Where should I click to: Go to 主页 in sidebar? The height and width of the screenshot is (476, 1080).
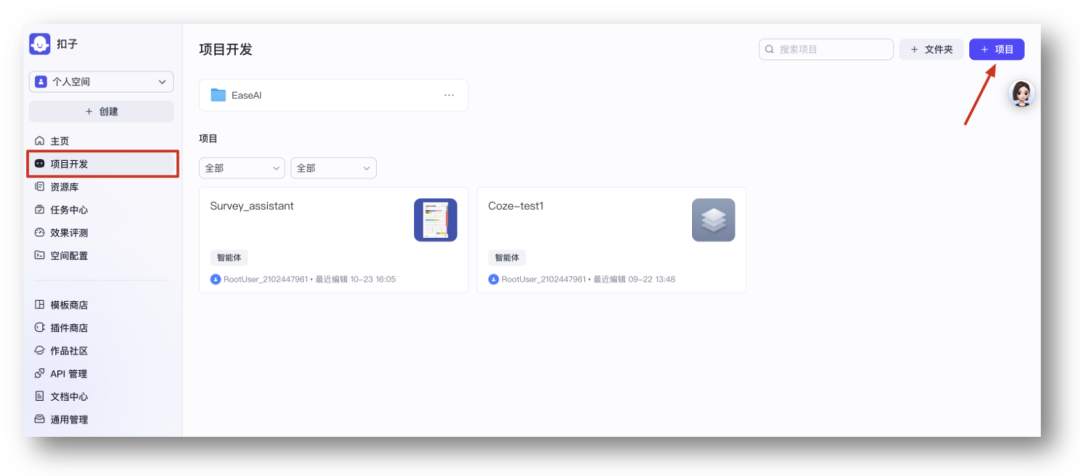pyautogui.click(x=101, y=141)
